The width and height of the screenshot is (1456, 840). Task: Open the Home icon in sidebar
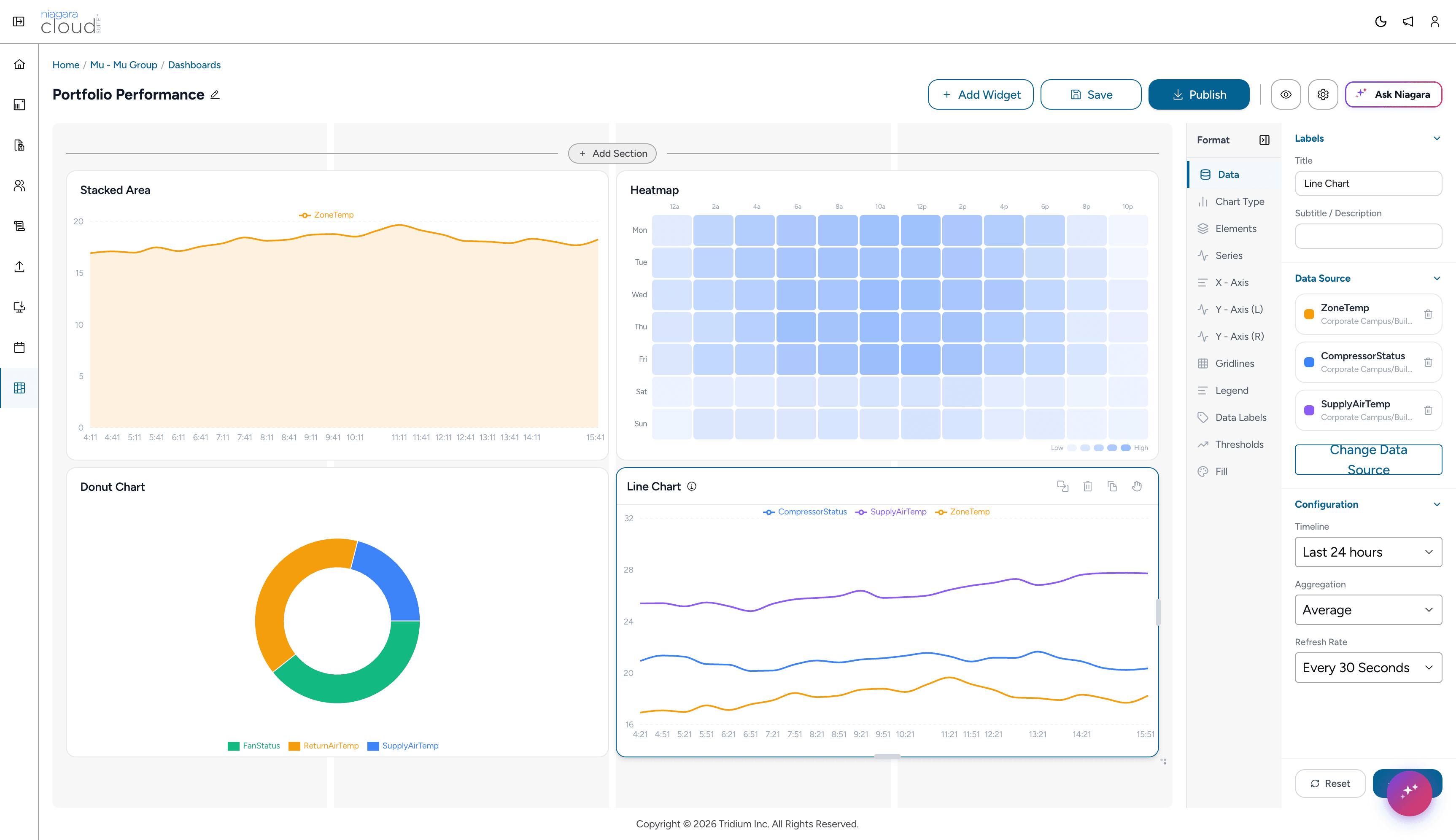[x=20, y=64]
